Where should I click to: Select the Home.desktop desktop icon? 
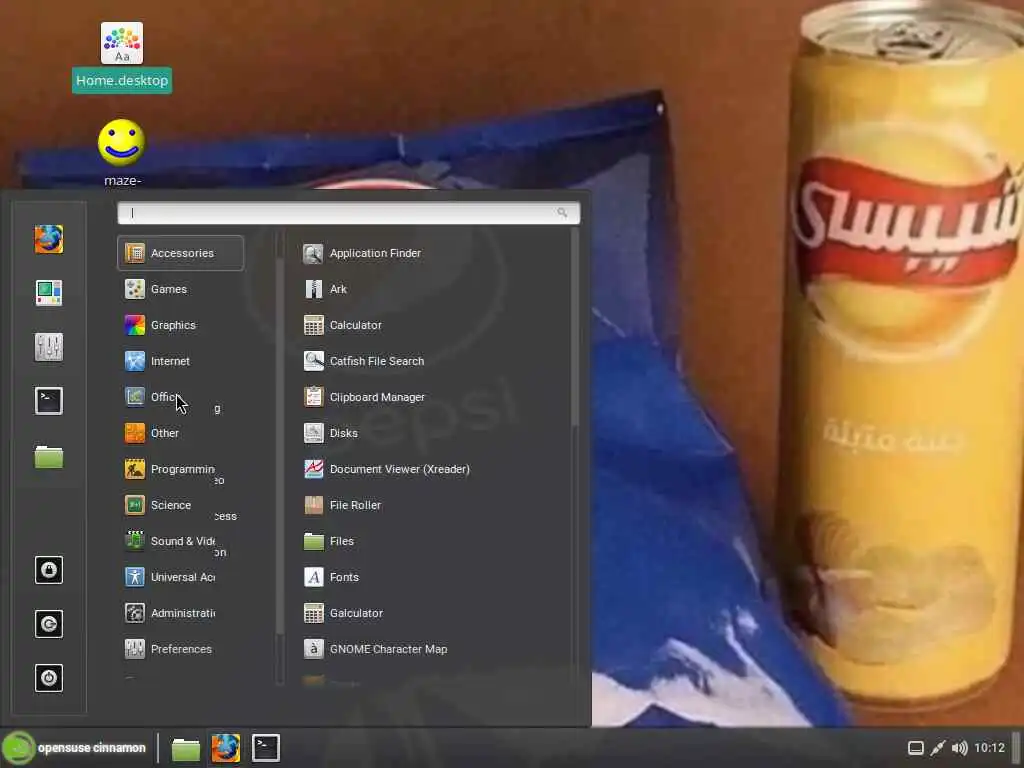122,57
